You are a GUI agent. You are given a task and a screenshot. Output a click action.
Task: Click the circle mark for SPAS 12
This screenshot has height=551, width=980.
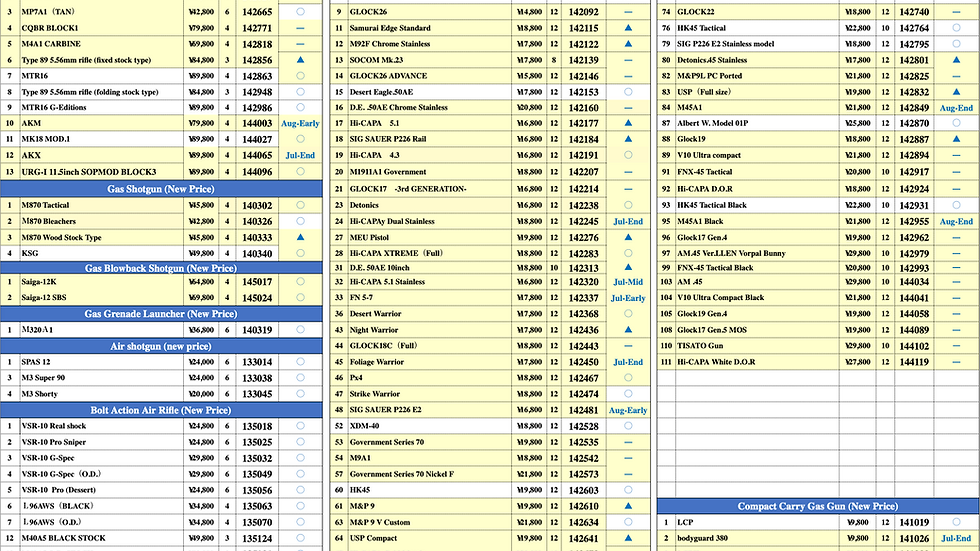pos(300,362)
